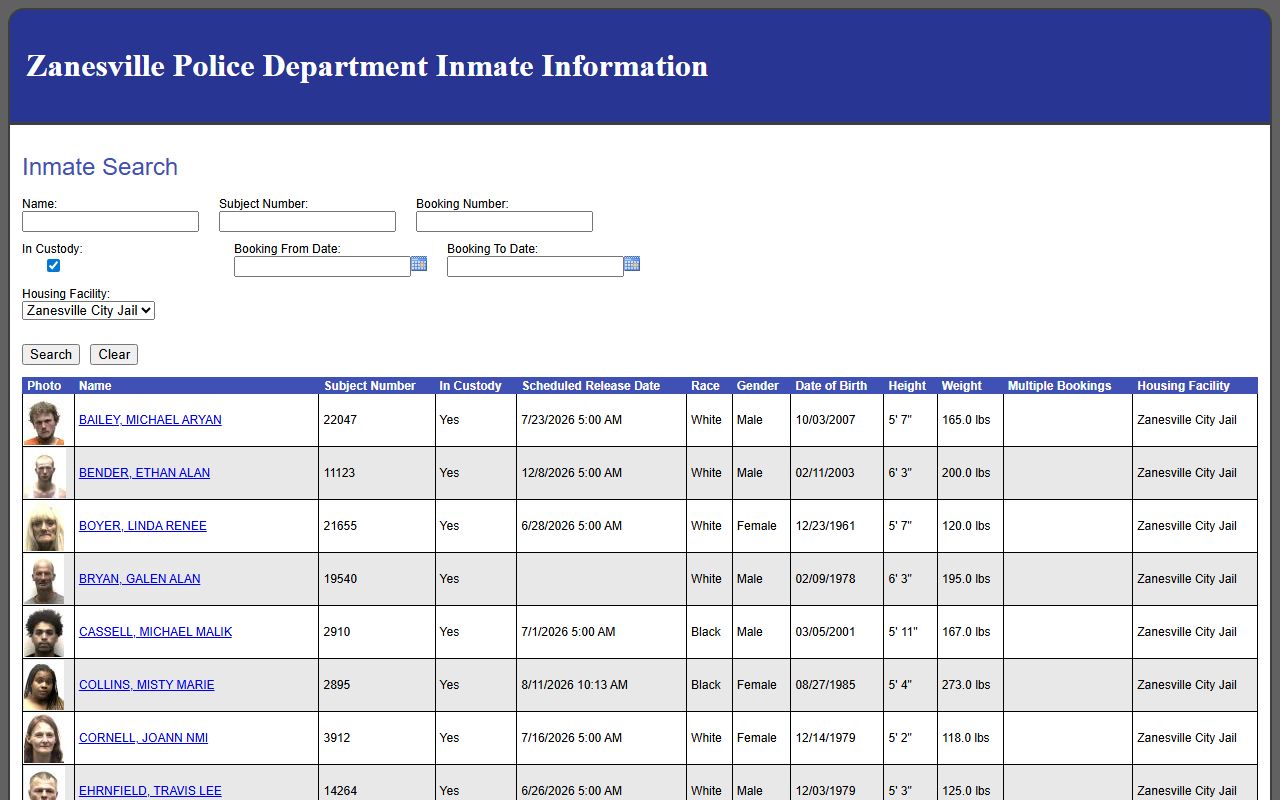Screen dimensions: 1280x800
Task: Click the Scheduled Release Date column header
Action: pos(591,386)
